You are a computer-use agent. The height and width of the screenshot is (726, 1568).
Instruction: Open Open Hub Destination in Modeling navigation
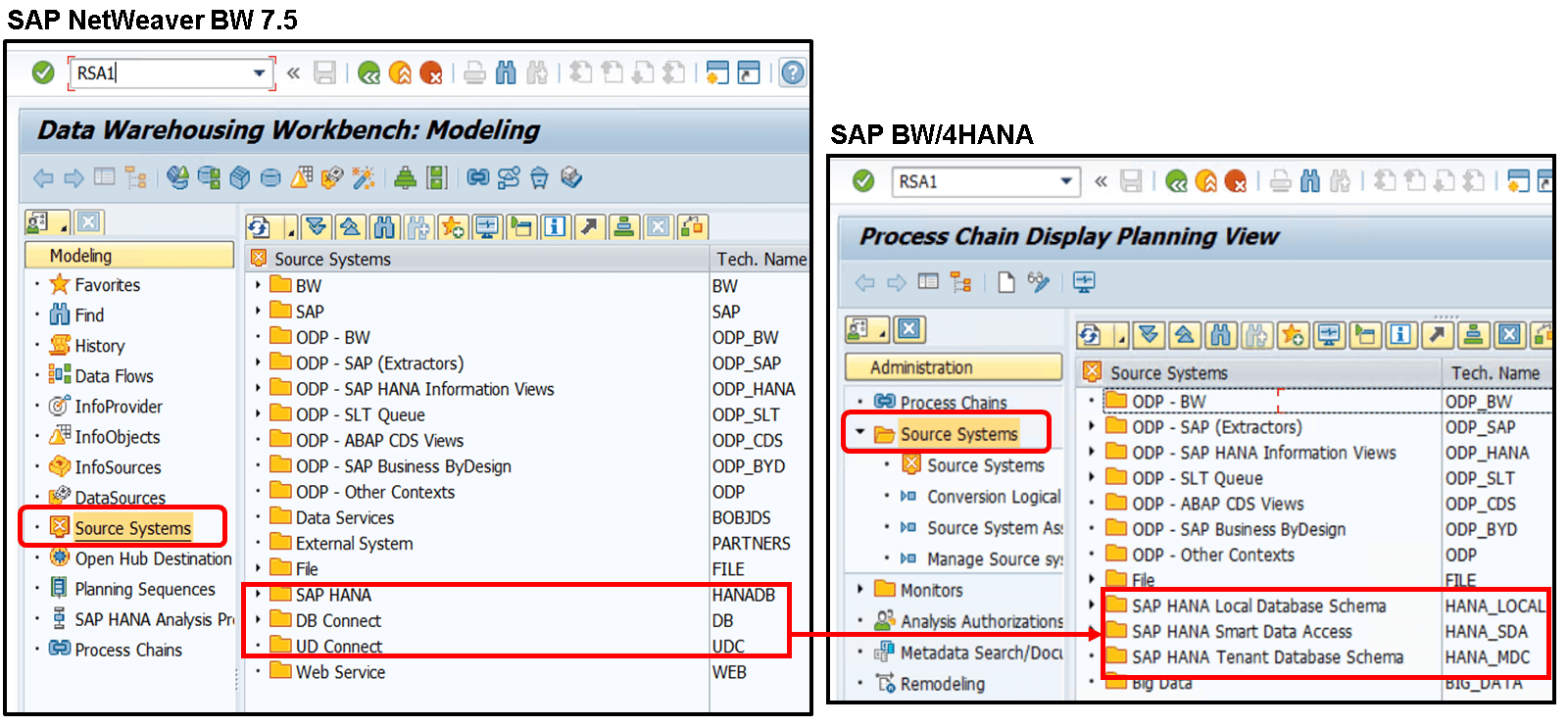tap(154, 558)
